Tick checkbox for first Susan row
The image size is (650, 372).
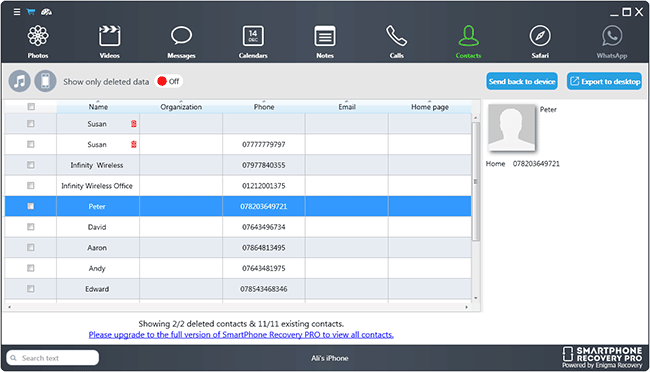click(x=31, y=124)
